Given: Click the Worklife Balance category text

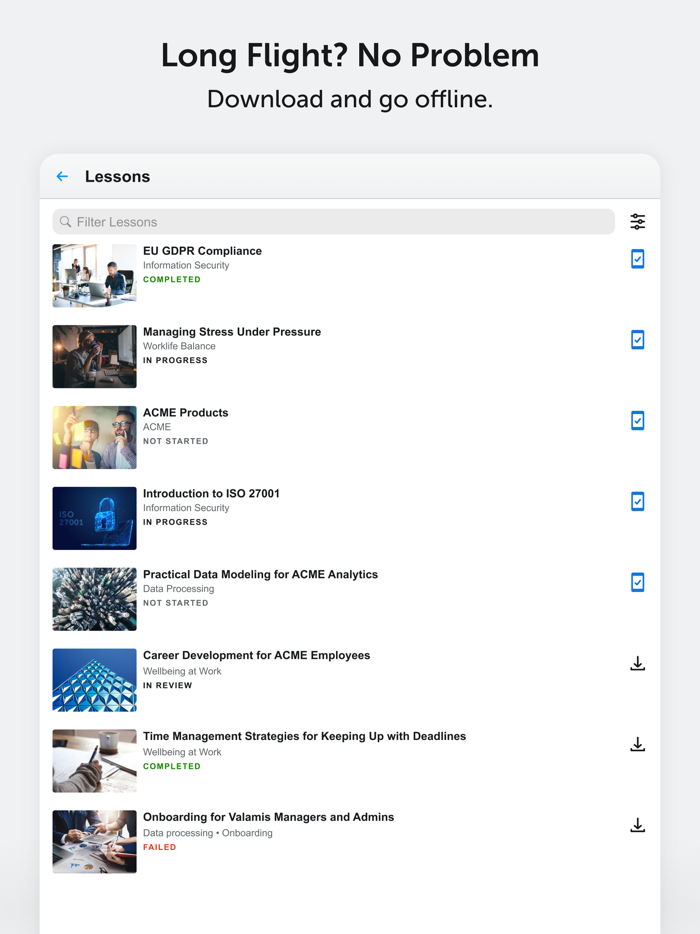Looking at the screenshot, I should [179, 346].
